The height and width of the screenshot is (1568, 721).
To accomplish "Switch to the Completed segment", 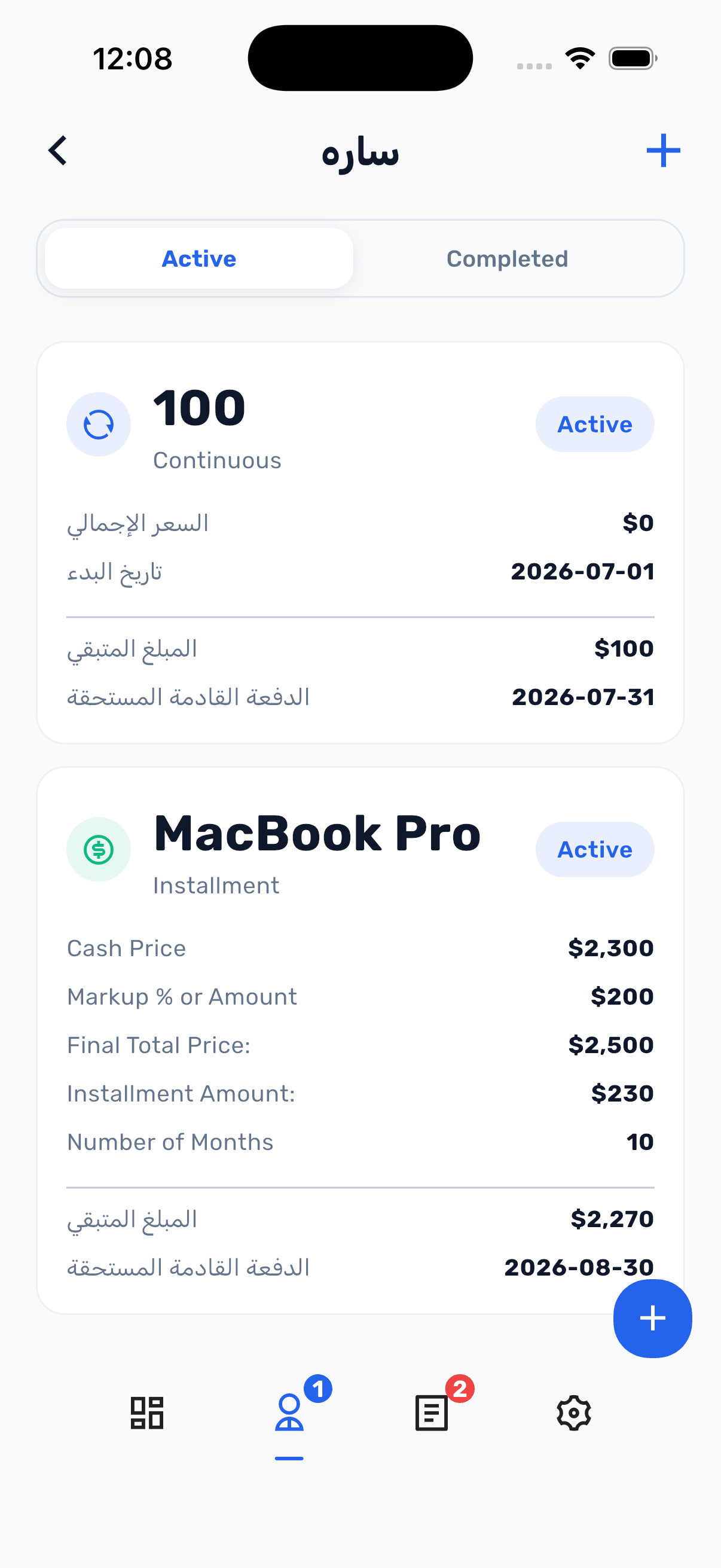I will point(507,259).
